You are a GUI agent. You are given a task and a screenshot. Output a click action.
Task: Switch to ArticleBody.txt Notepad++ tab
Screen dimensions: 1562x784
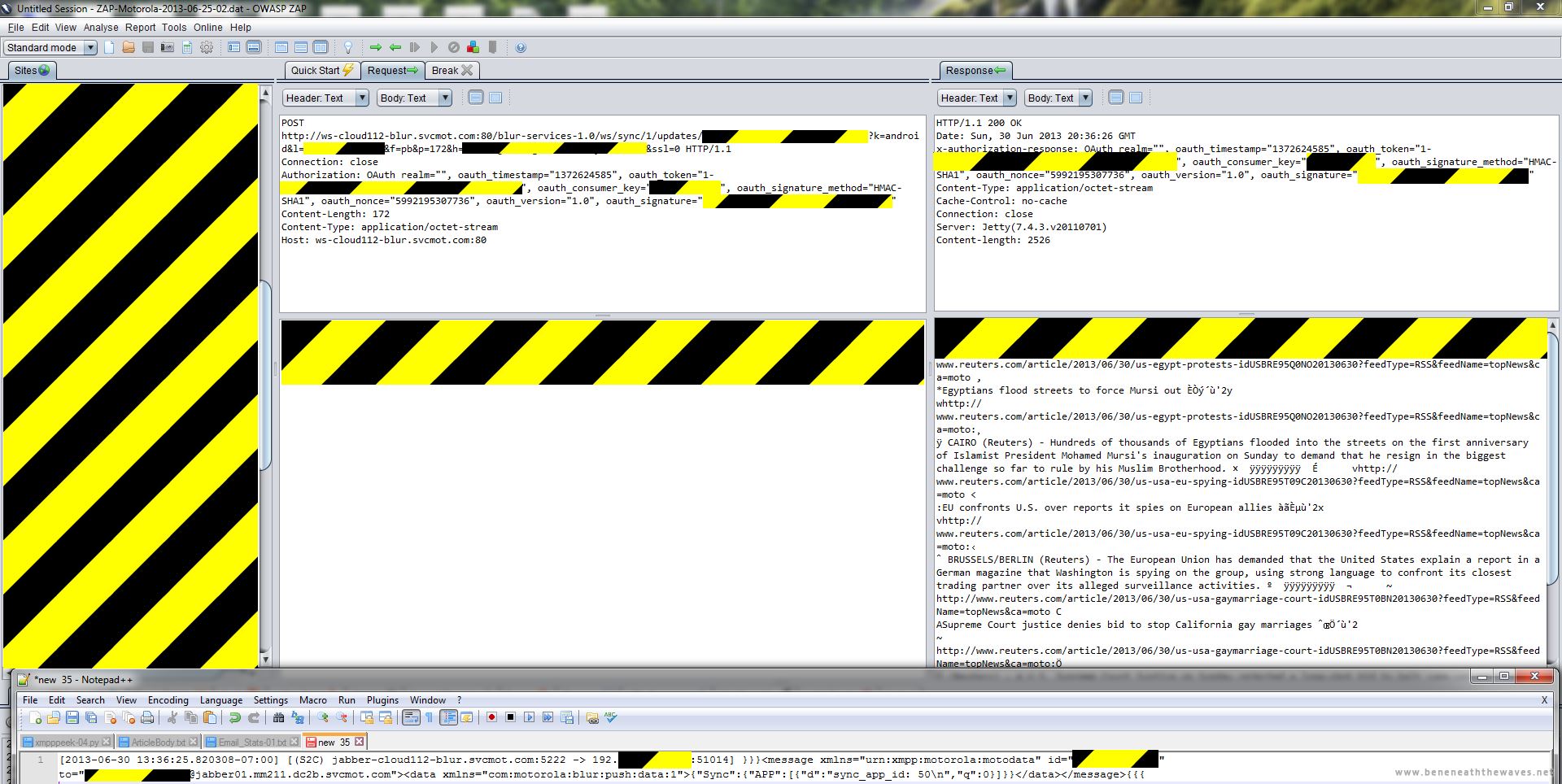159,742
